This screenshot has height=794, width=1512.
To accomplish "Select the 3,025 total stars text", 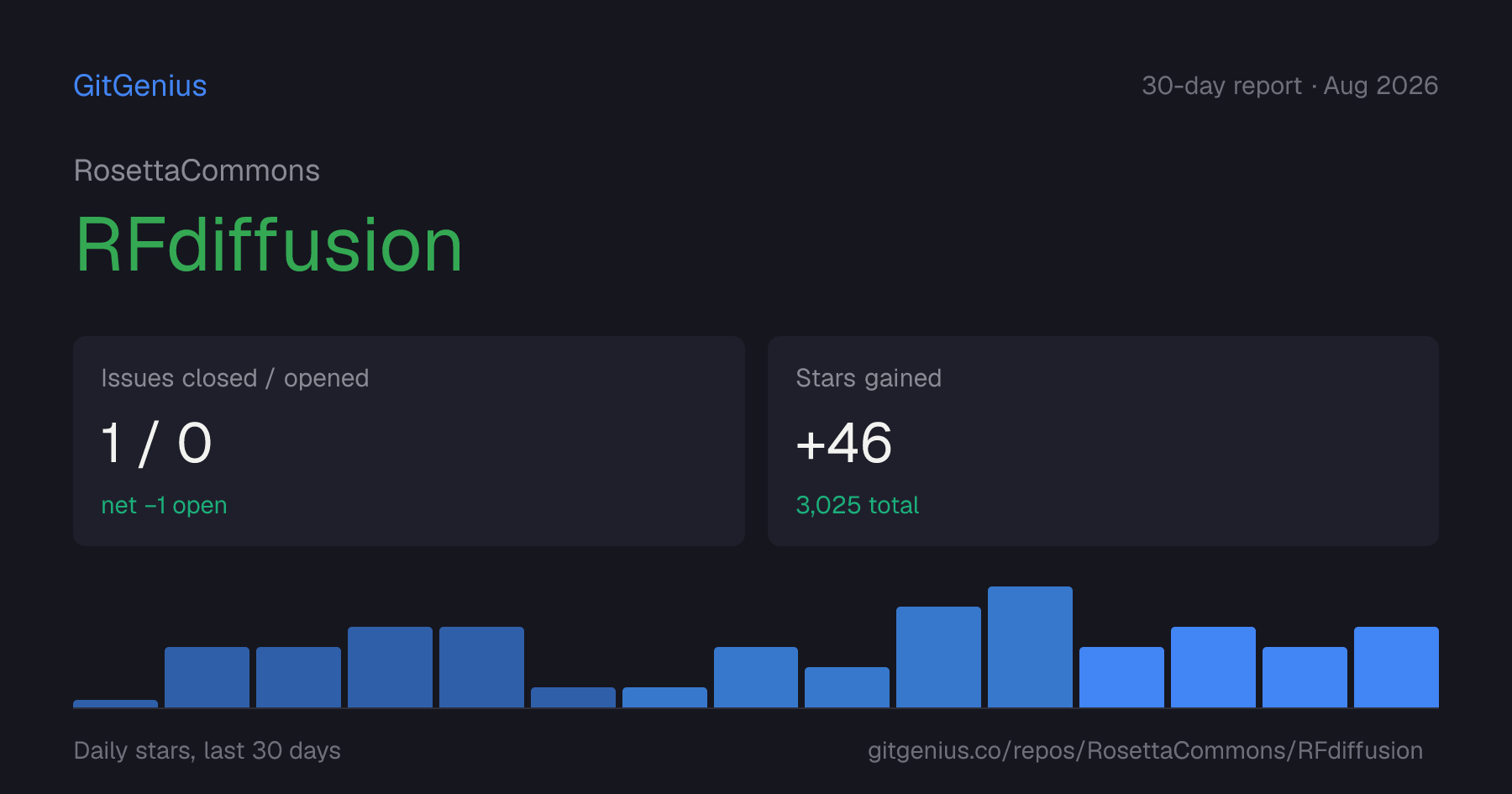I will click(x=857, y=505).
